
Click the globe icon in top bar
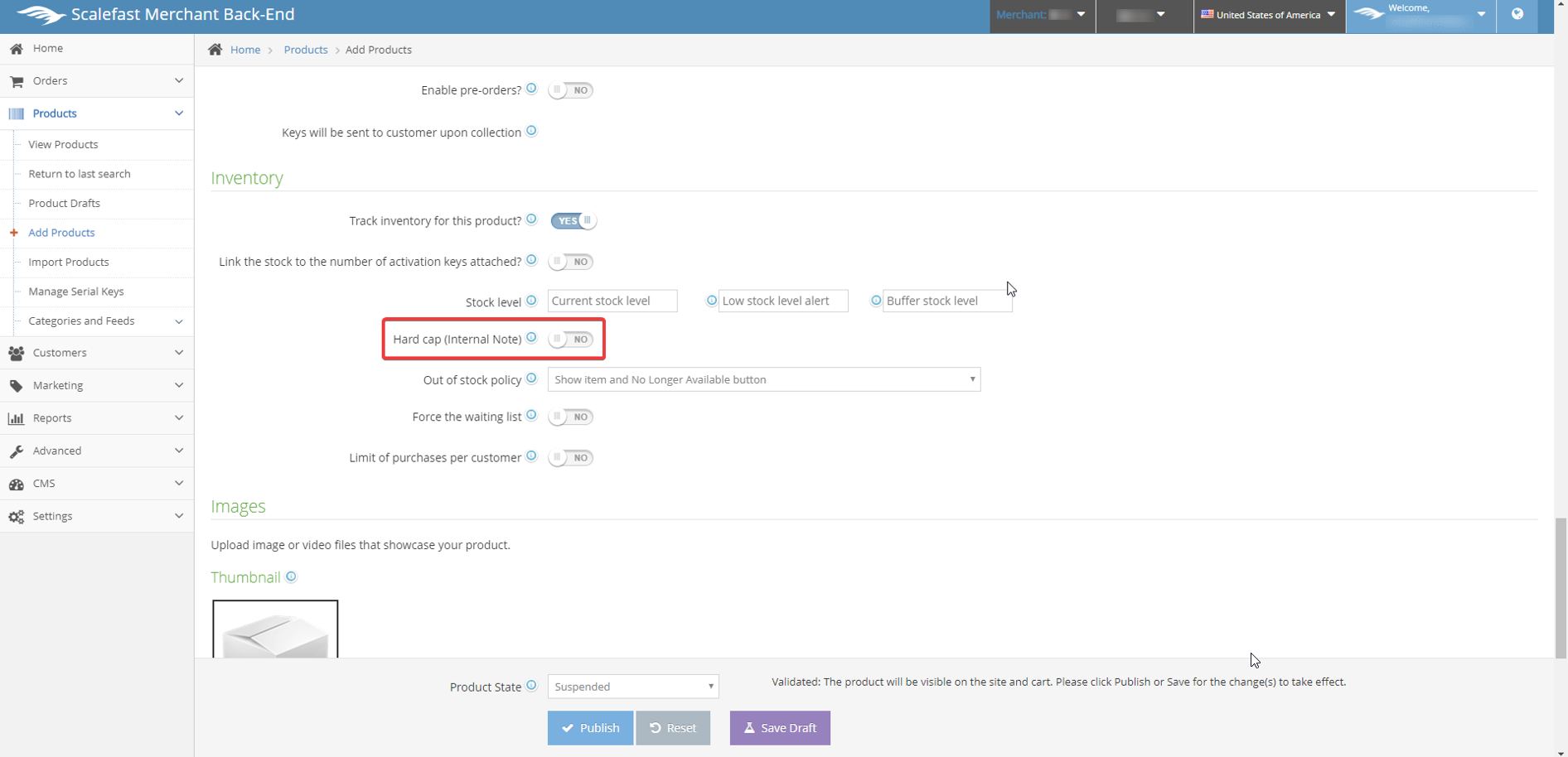click(x=1517, y=14)
